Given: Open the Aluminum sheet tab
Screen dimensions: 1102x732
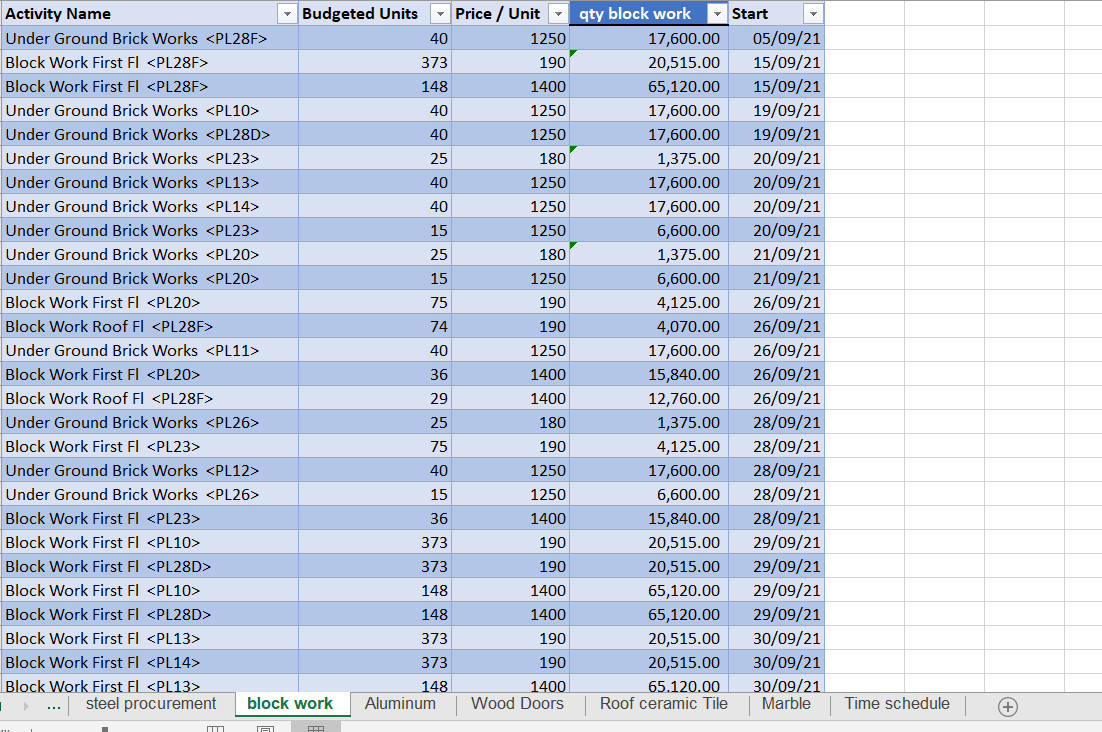Looking at the screenshot, I should (400, 704).
